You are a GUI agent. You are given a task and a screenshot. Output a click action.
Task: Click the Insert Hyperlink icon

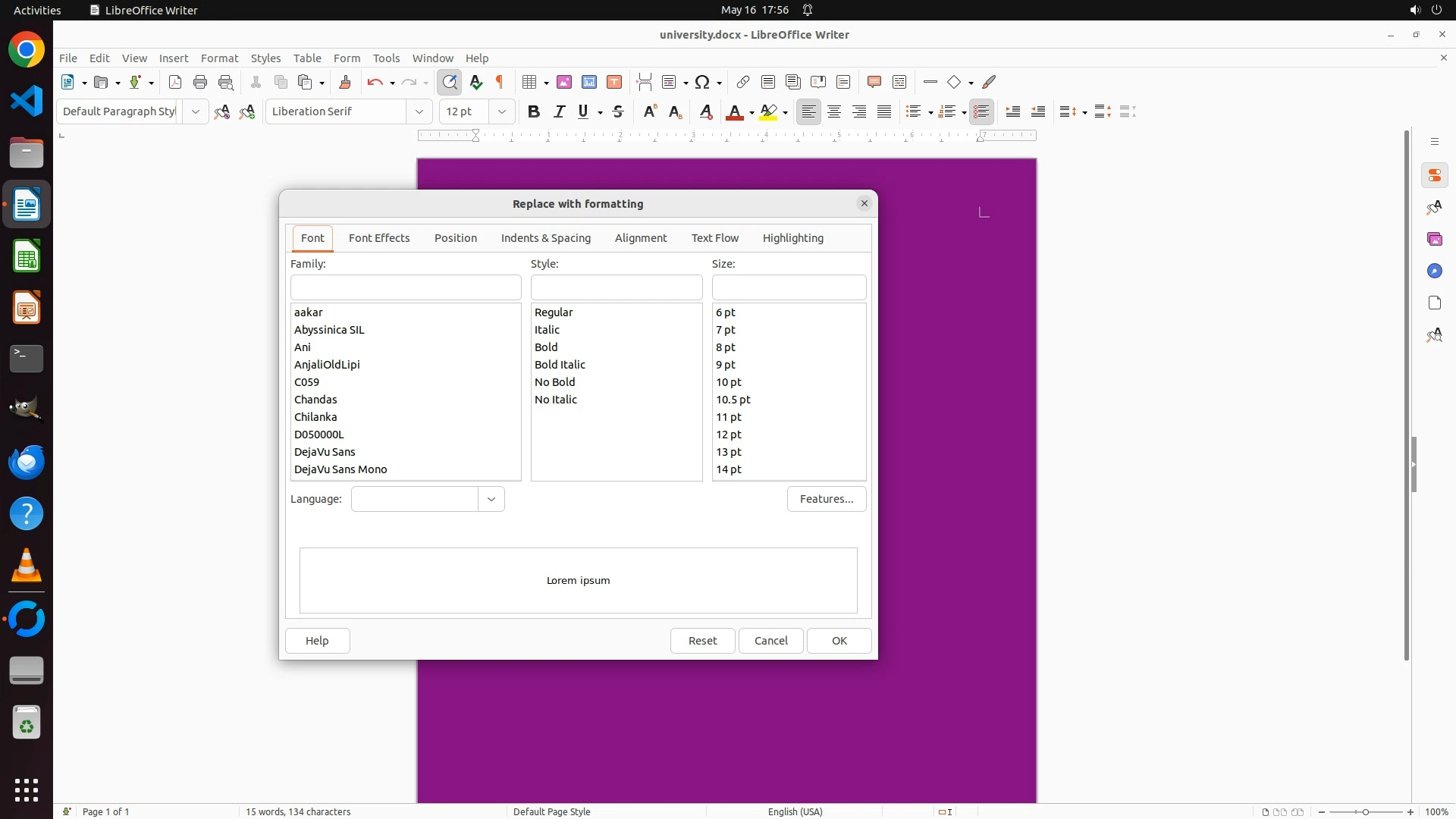[x=743, y=82]
